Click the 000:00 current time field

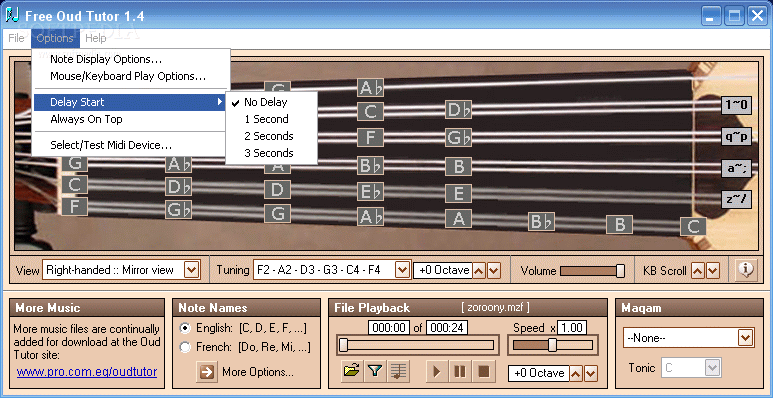pyautogui.click(x=389, y=327)
